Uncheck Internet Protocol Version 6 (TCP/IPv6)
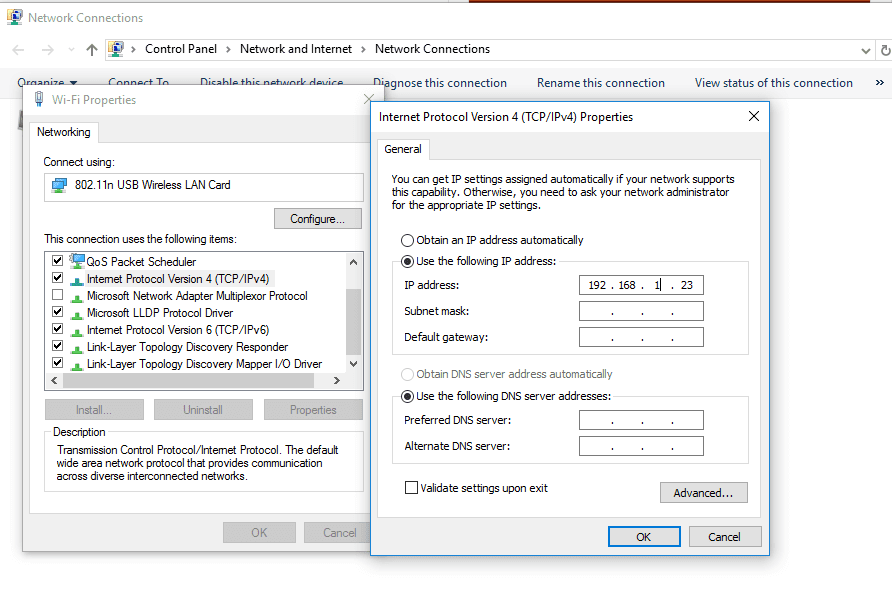Screen dimensions: 892x595 [57, 329]
